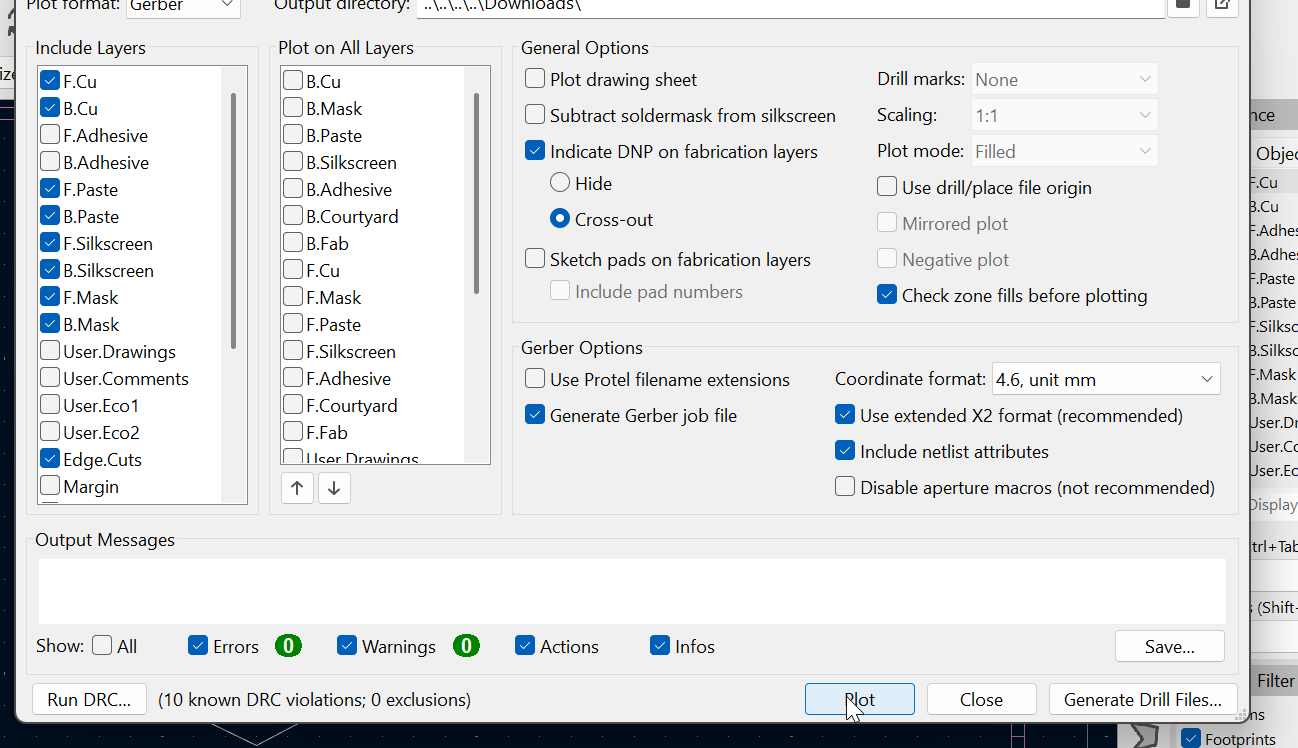The image size is (1298, 748).
Task: Open the Coordinate format dropdown
Action: 1106,379
